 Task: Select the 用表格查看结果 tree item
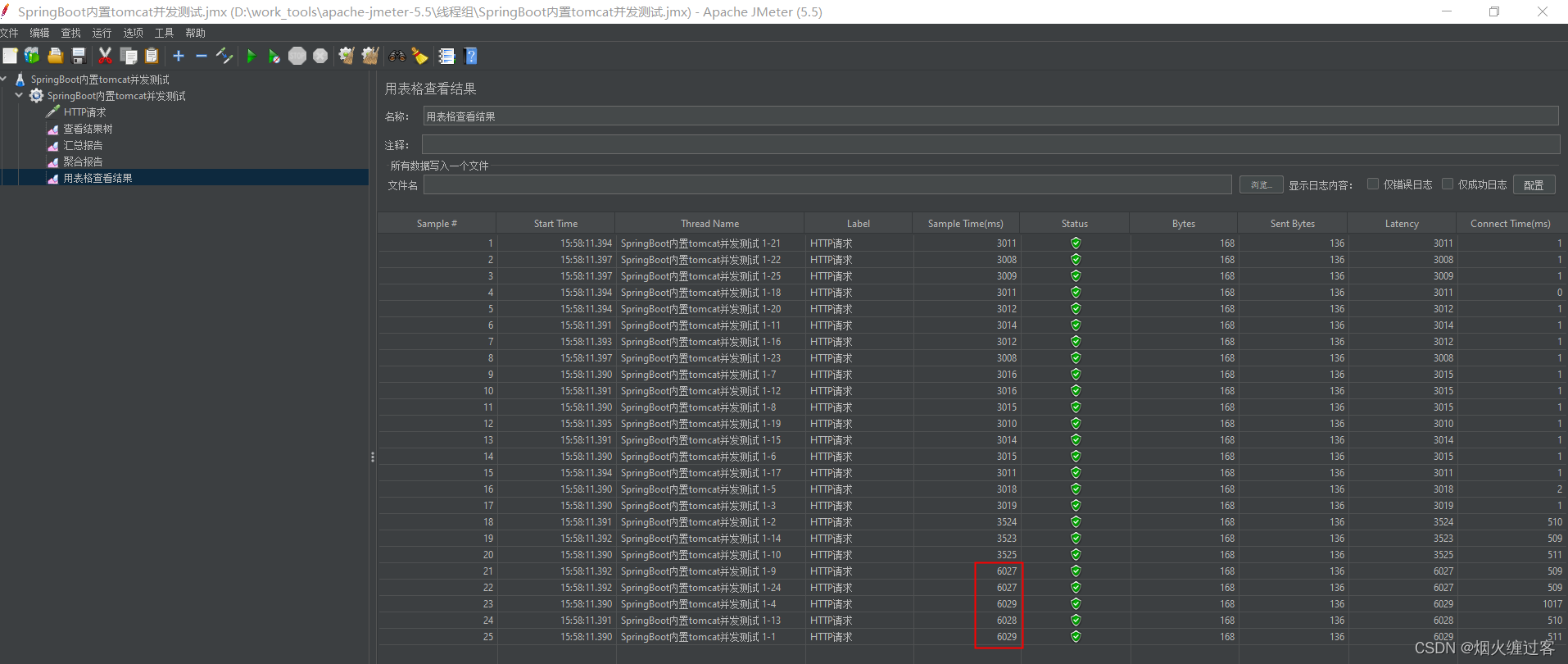point(97,178)
